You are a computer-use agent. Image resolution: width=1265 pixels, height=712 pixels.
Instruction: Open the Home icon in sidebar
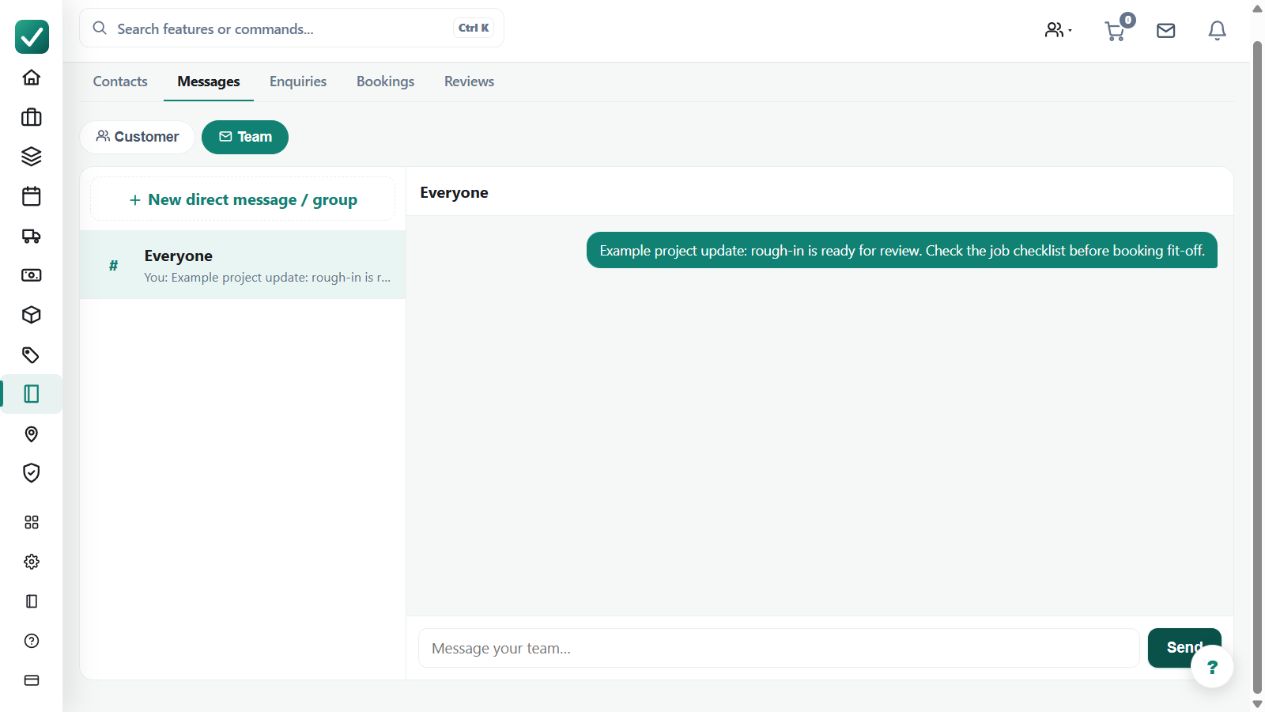pyautogui.click(x=31, y=77)
